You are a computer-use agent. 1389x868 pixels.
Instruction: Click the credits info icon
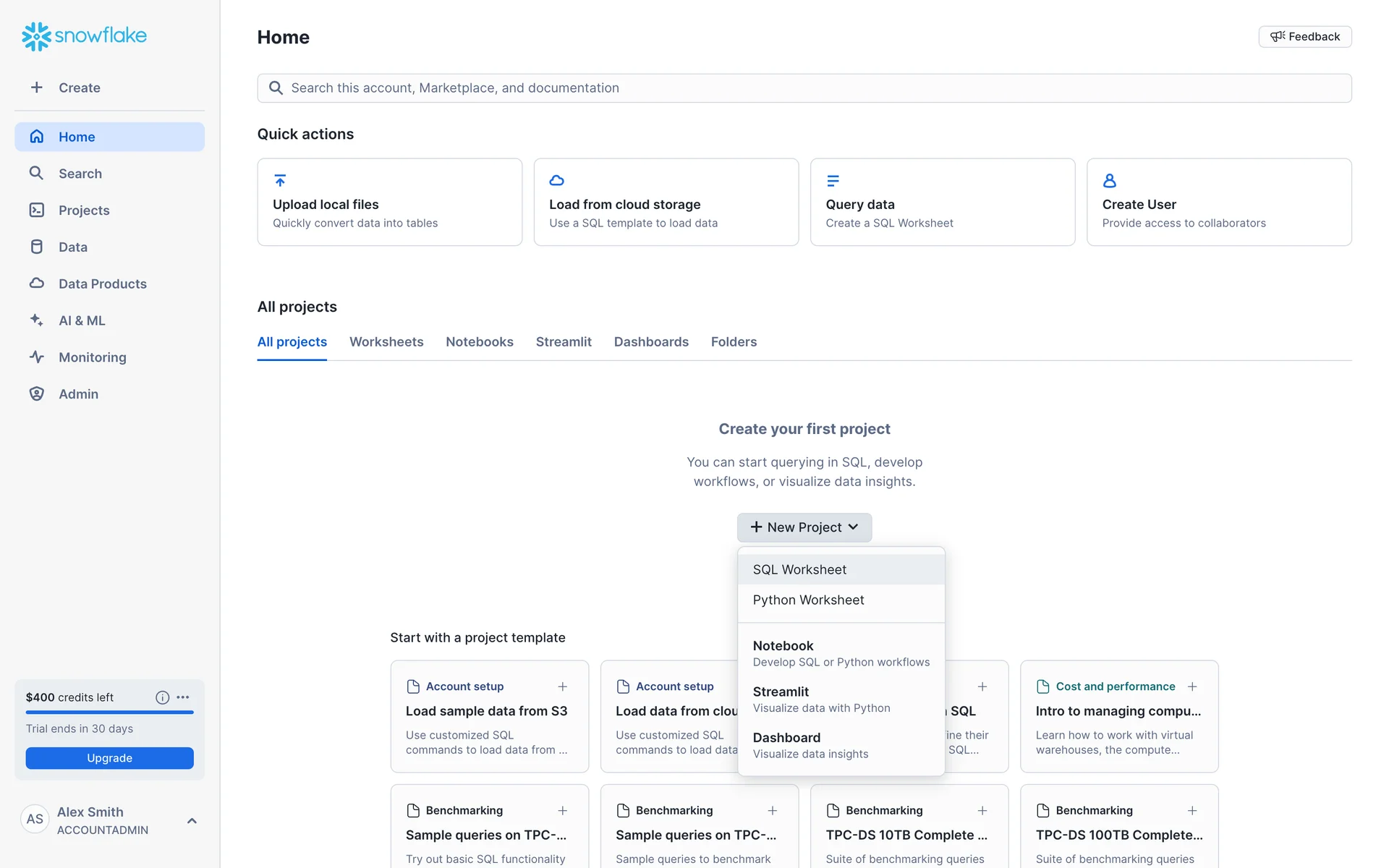click(162, 697)
